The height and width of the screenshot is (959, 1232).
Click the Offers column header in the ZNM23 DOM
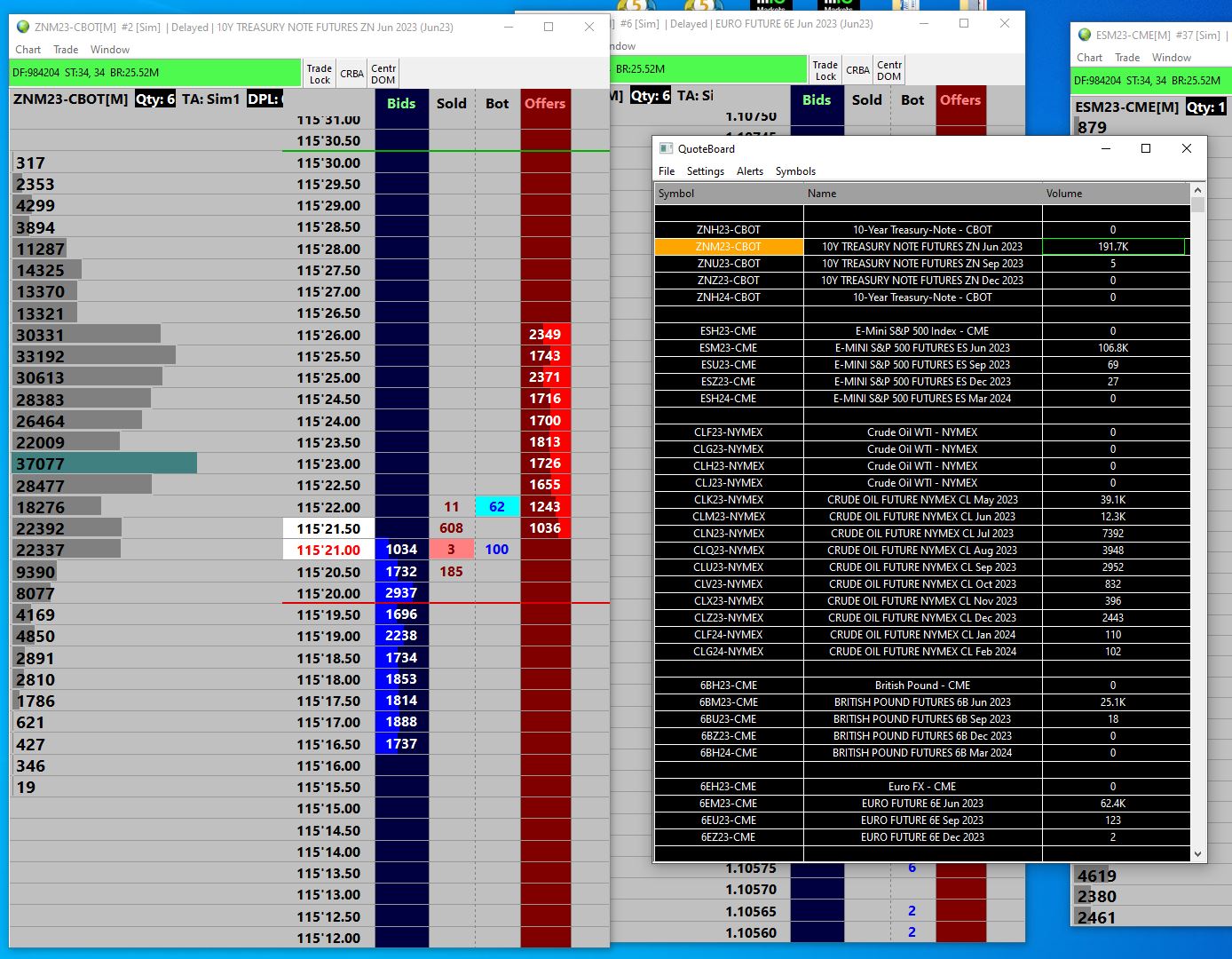(545, 104)
